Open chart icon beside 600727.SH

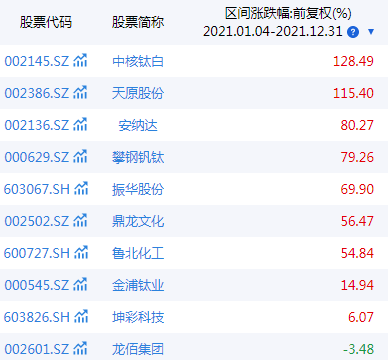click(x=81, y=253)
